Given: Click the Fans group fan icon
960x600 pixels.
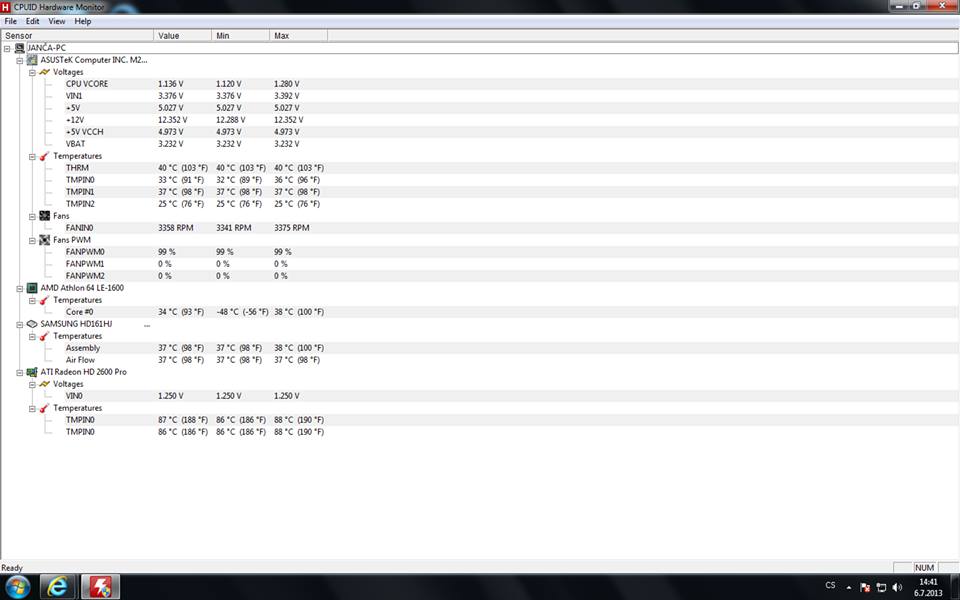Looking at the screenshot, I should pos(44,216).
